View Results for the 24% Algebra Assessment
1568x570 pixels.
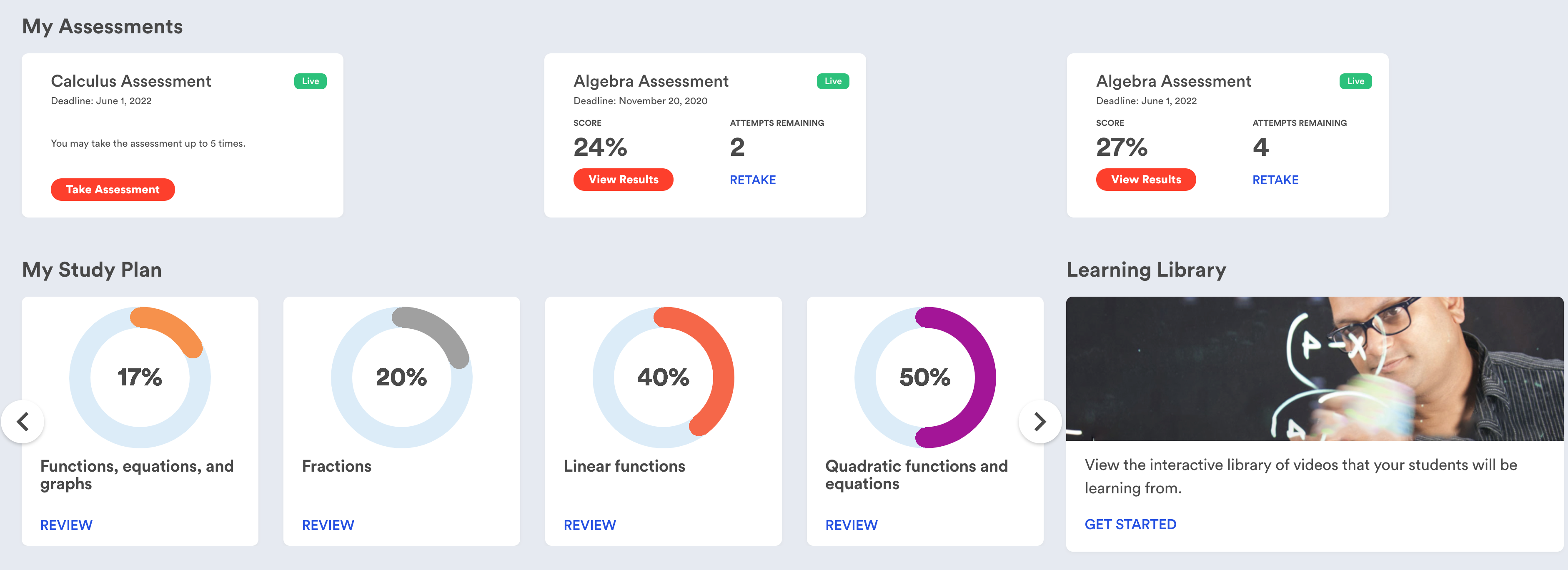pyautogui.click(x=623, y=180)
